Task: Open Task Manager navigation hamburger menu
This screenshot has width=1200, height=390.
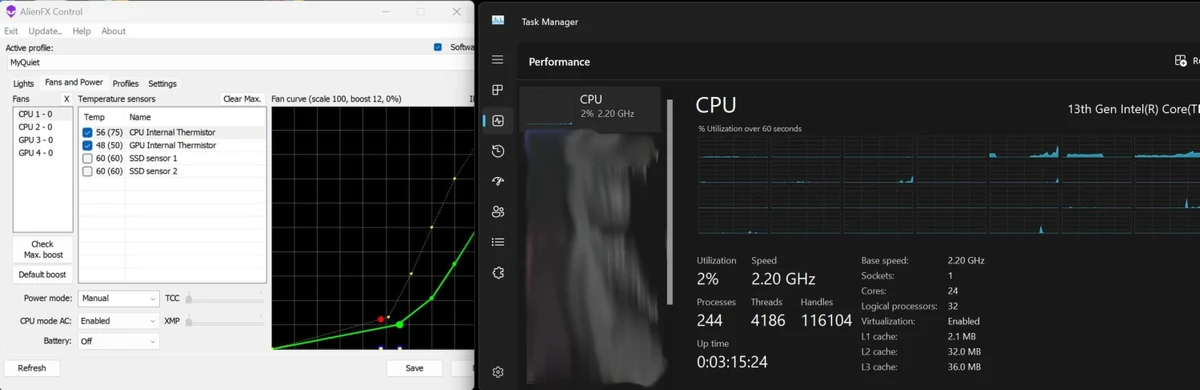Action: coord(498,60)
